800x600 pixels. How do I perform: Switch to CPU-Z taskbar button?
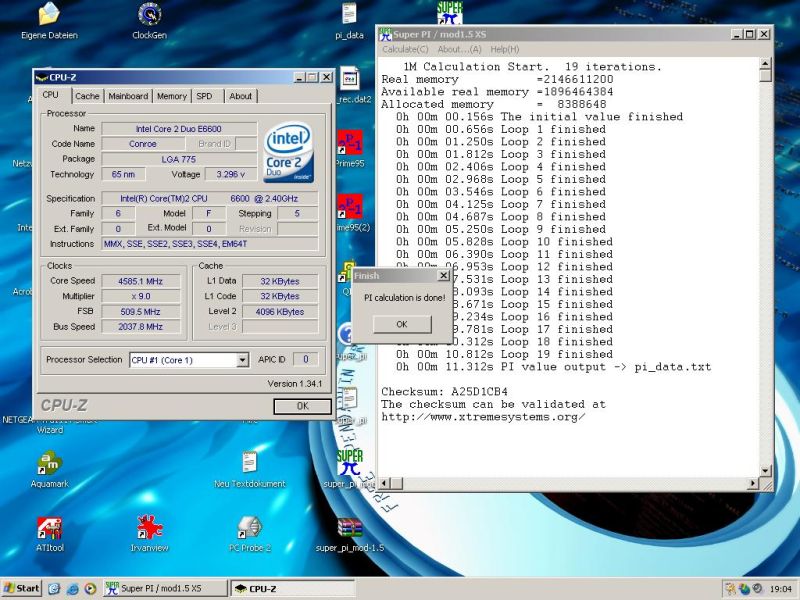click(292, 589)
